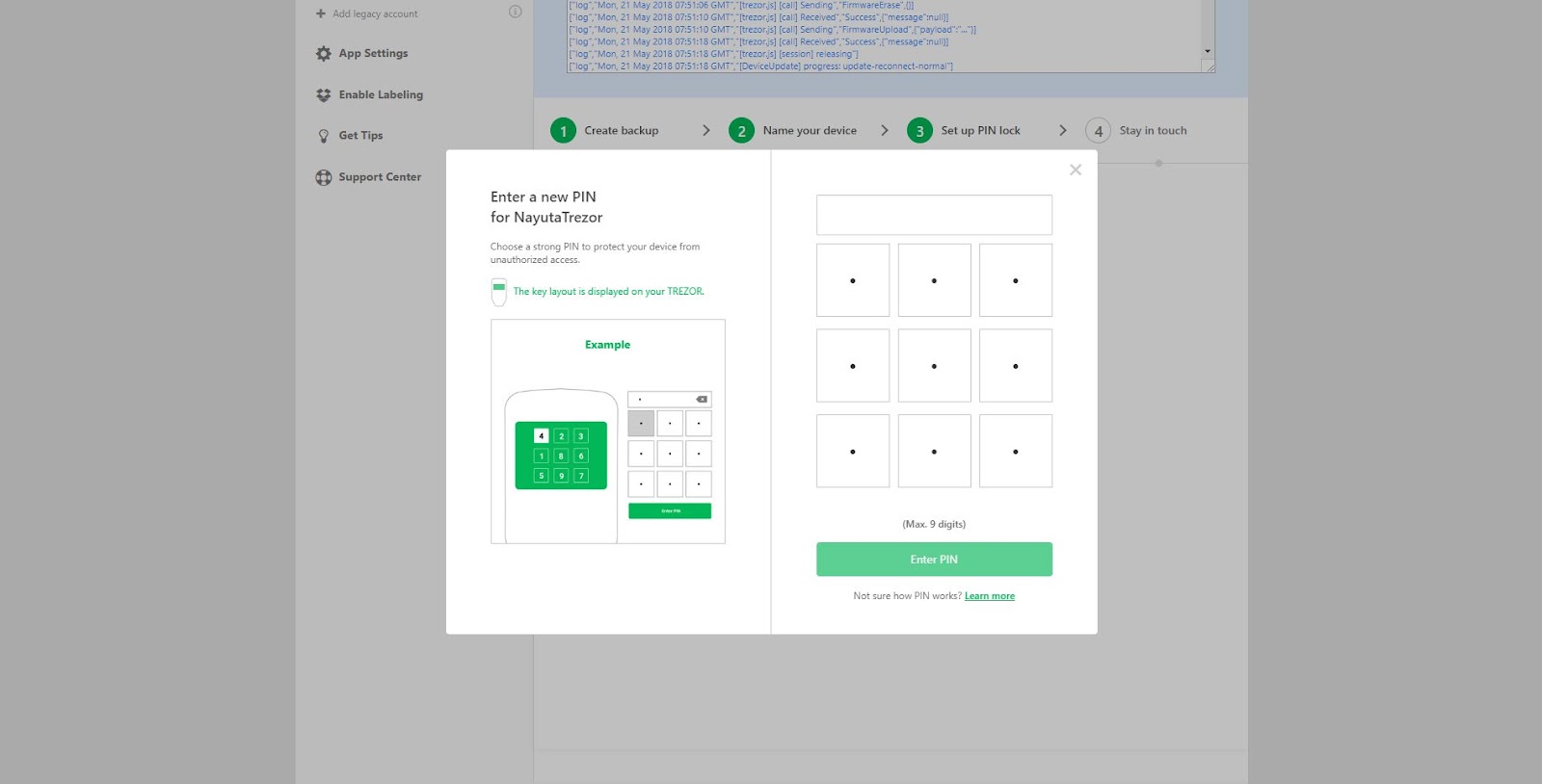This screenshot has width=1542, height=784.
Task: Select step 3 Set up PIN lock
Action: (964, 131)
